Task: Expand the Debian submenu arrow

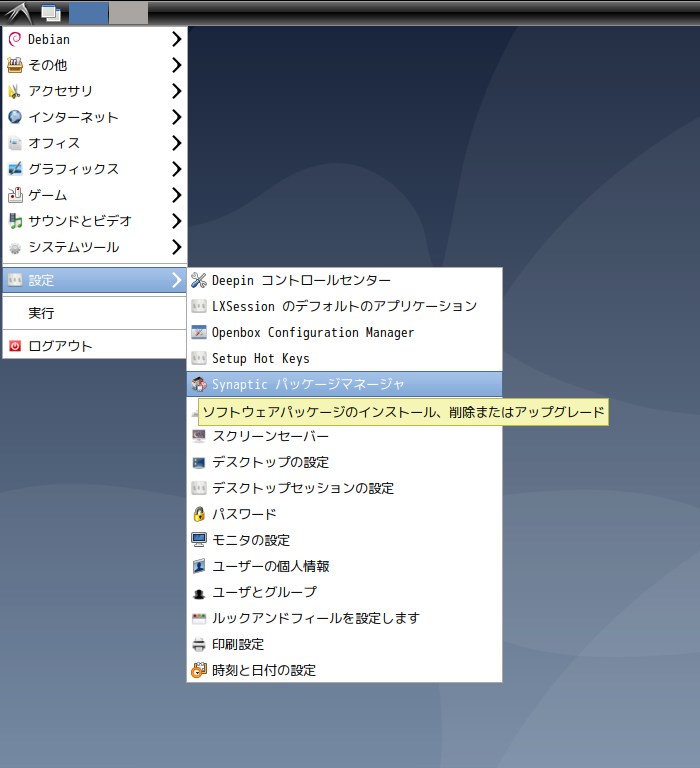Action: click(x=177, y=39)
